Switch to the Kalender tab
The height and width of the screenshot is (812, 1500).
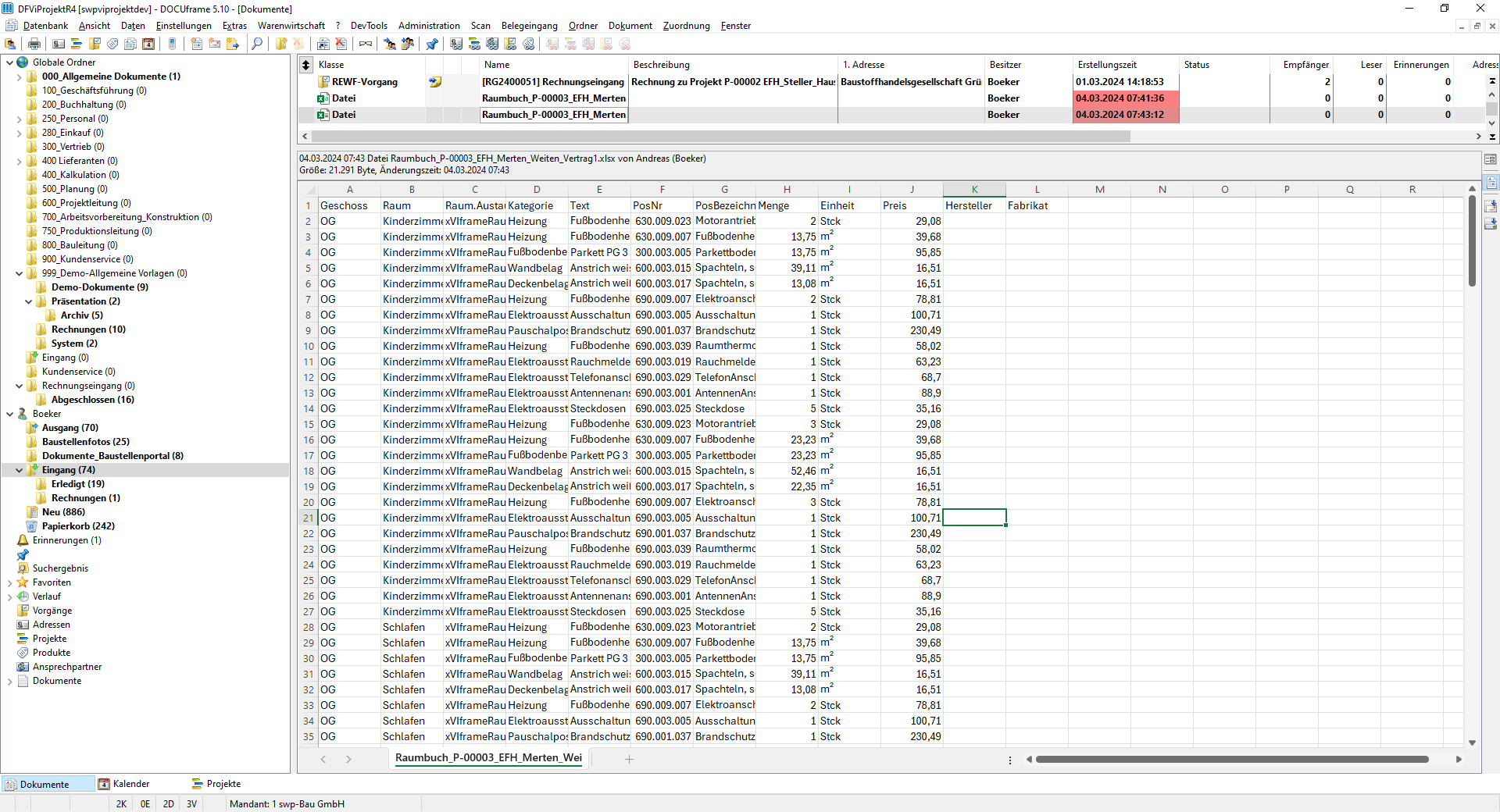[x=124, y=784]
